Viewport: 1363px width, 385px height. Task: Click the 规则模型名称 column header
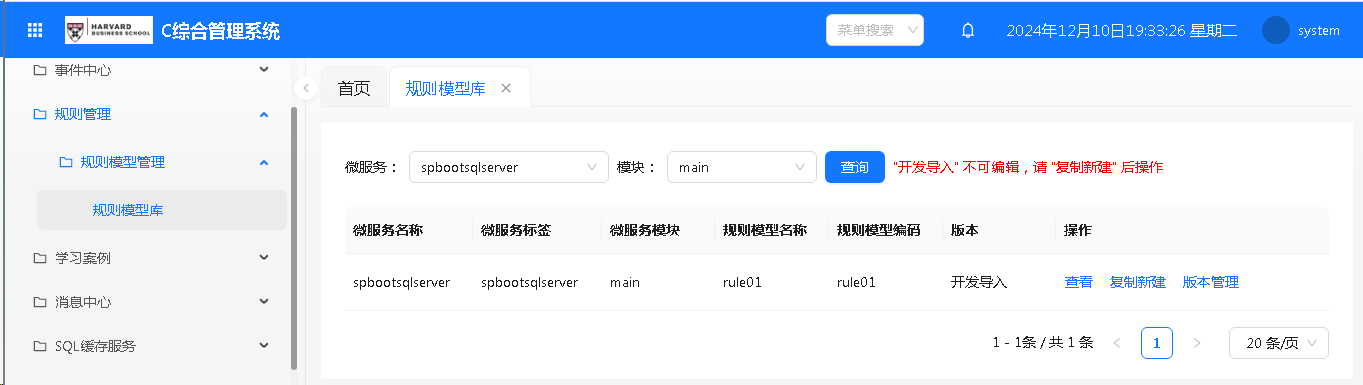[x=765, y=230]
